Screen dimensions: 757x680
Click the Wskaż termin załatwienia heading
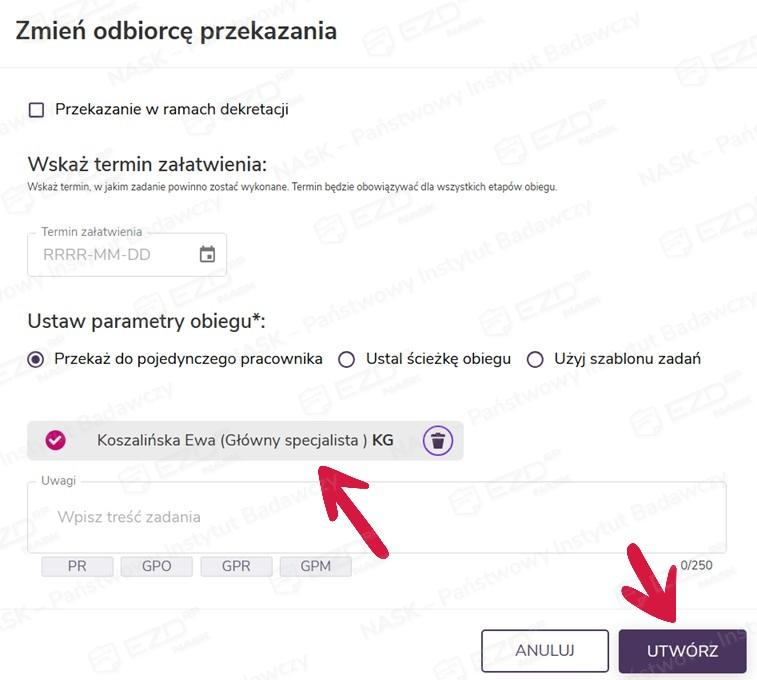tap(147, 164)
